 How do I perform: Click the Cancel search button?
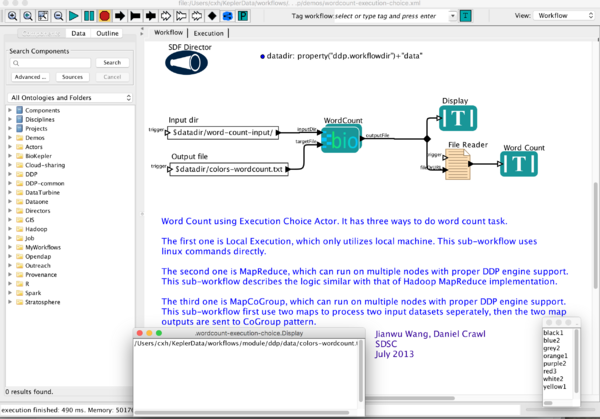[x=112, y=77]
